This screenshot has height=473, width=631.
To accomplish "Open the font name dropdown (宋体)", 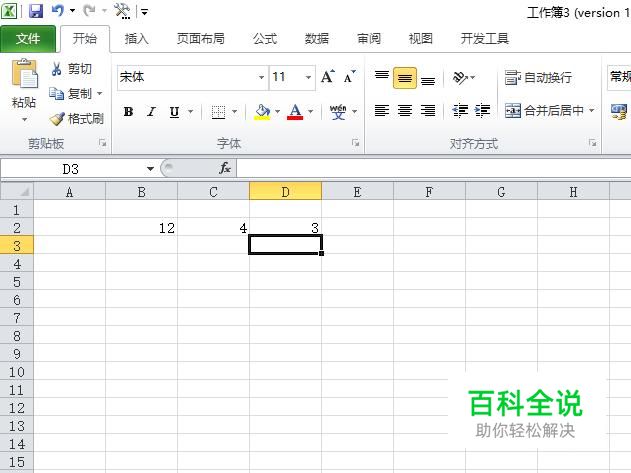I will tap(261, 77).
